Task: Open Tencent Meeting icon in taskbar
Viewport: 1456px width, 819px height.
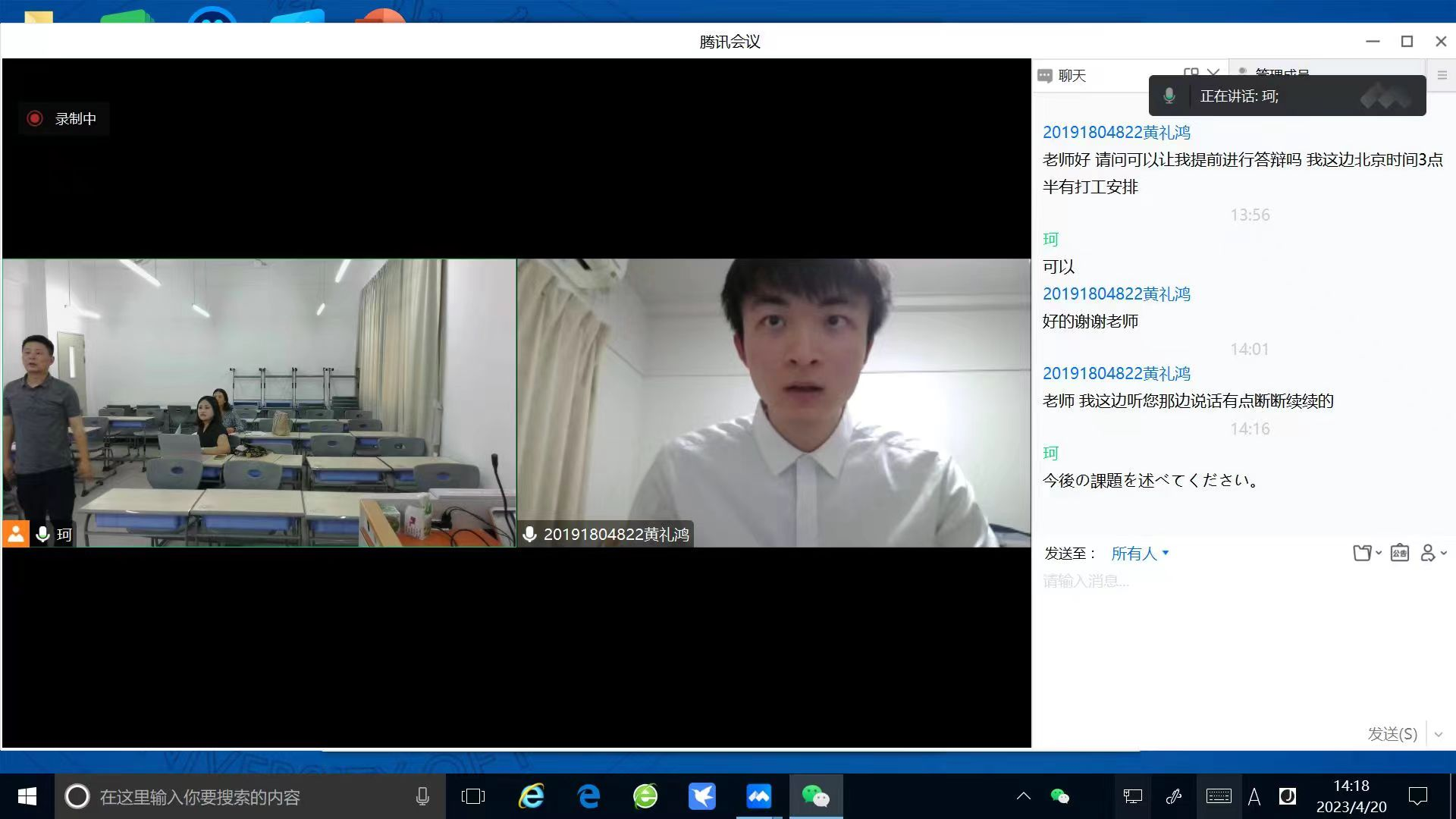Action: tap(758, 796)
